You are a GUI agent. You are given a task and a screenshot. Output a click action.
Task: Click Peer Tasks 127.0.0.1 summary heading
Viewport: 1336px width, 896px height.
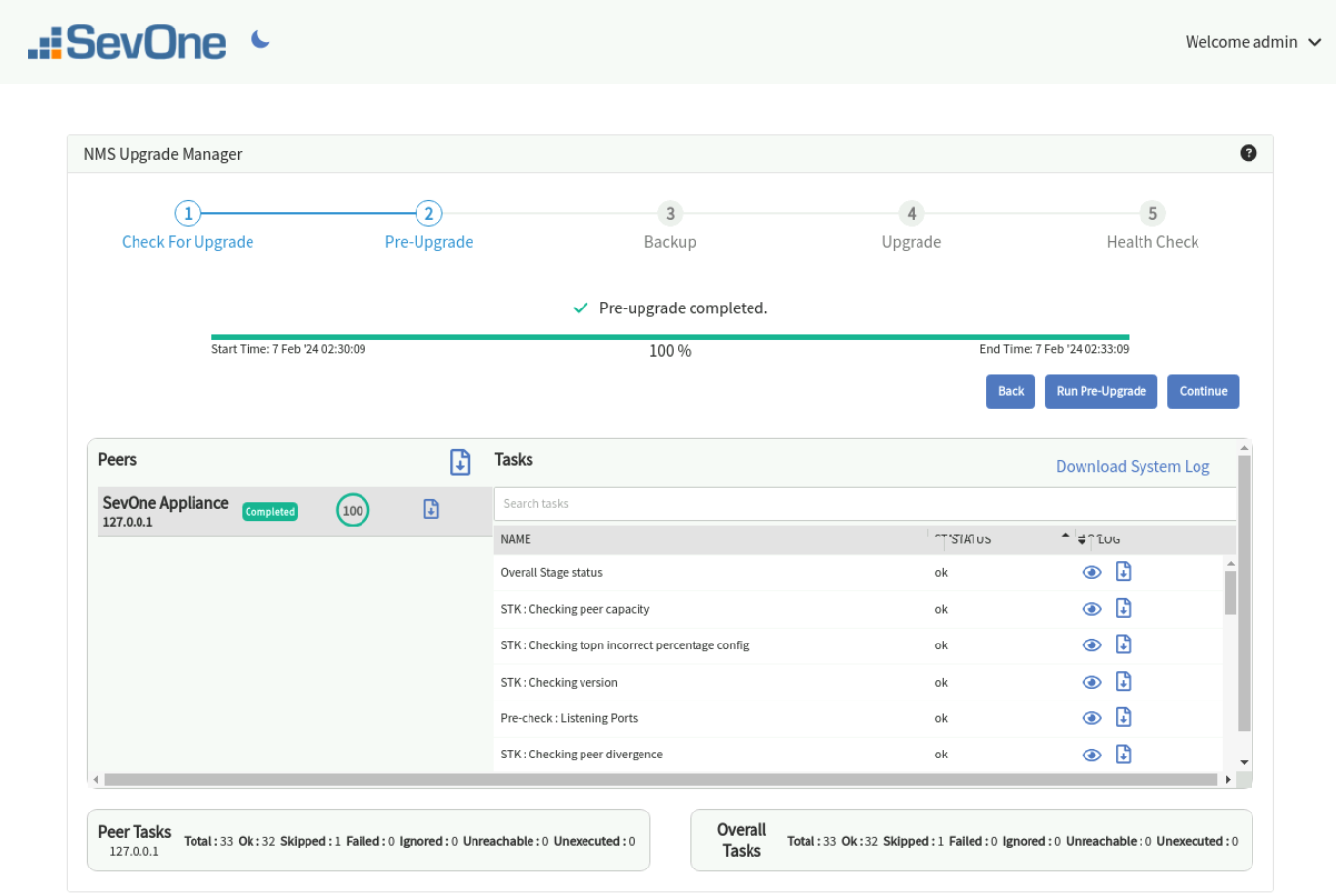tap(135, 840)
